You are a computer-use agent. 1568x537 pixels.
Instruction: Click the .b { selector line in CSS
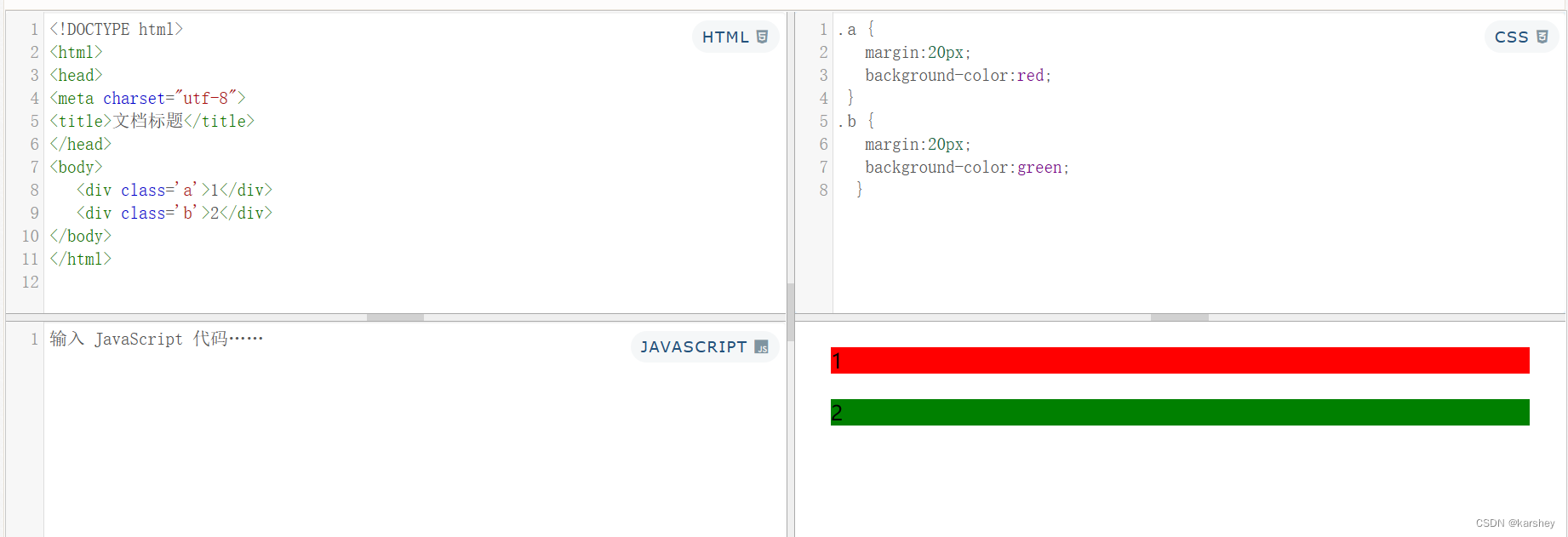click(856, 121)
